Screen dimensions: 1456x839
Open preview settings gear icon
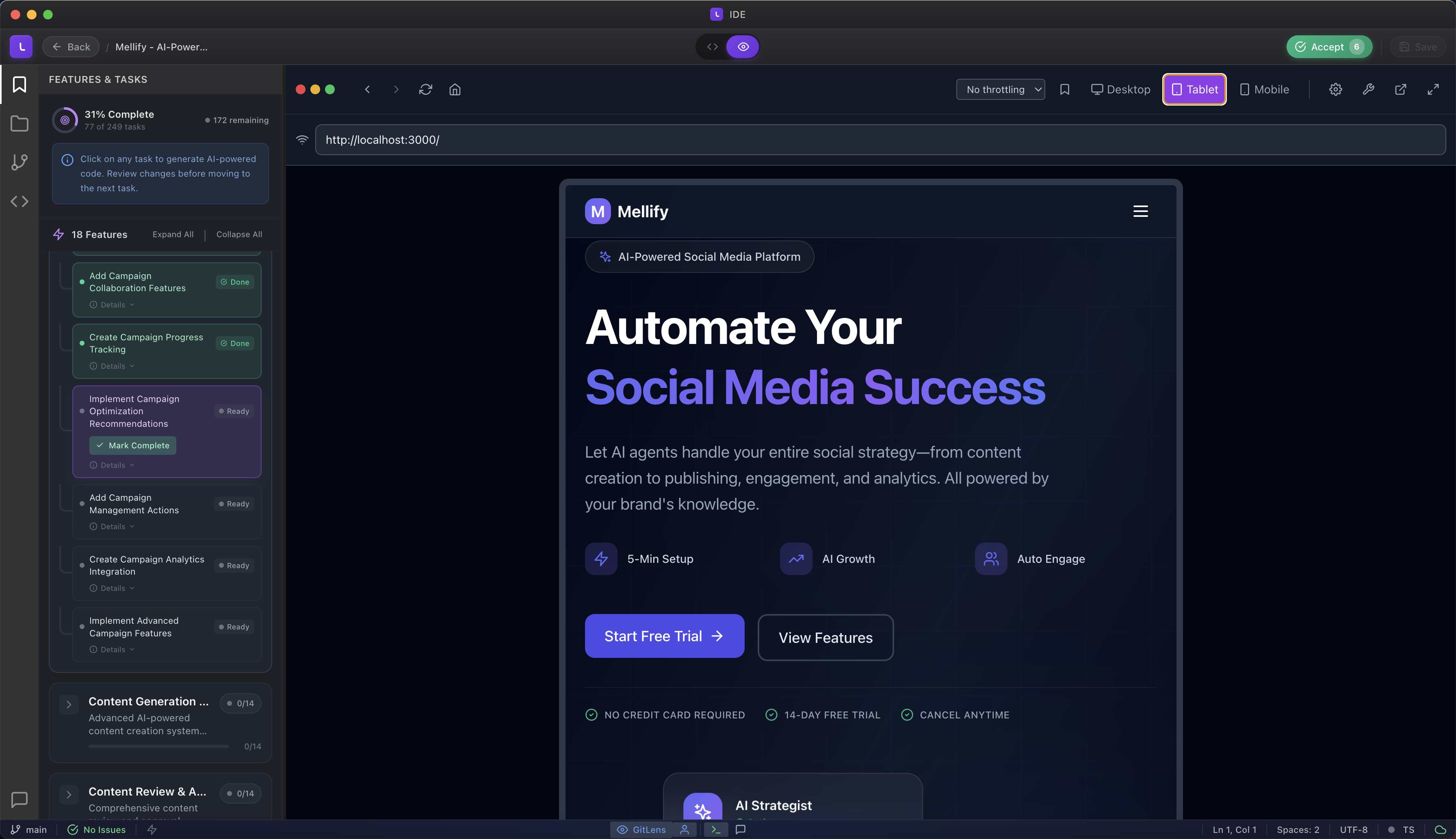click(1335, 89)
